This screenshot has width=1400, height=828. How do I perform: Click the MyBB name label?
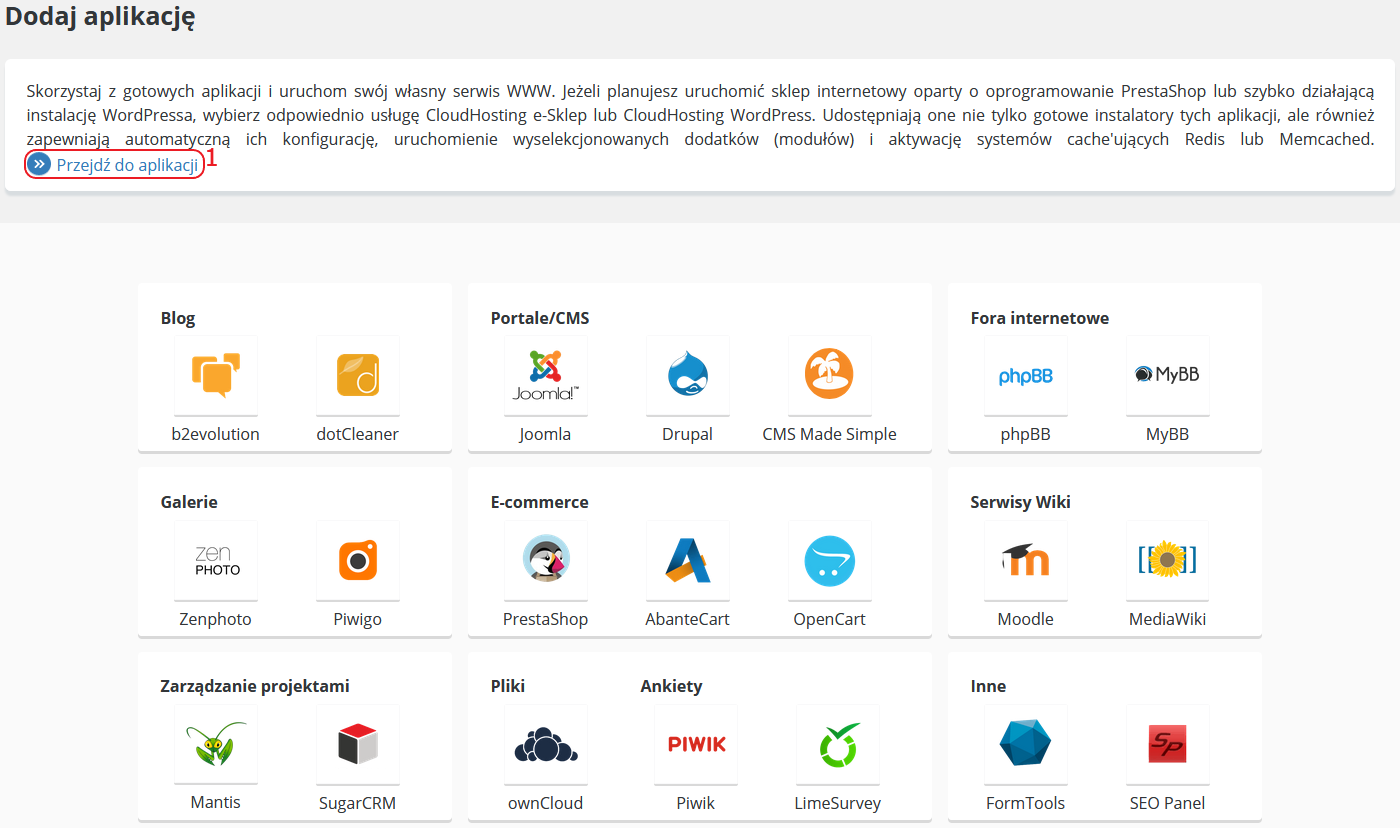1168,434
